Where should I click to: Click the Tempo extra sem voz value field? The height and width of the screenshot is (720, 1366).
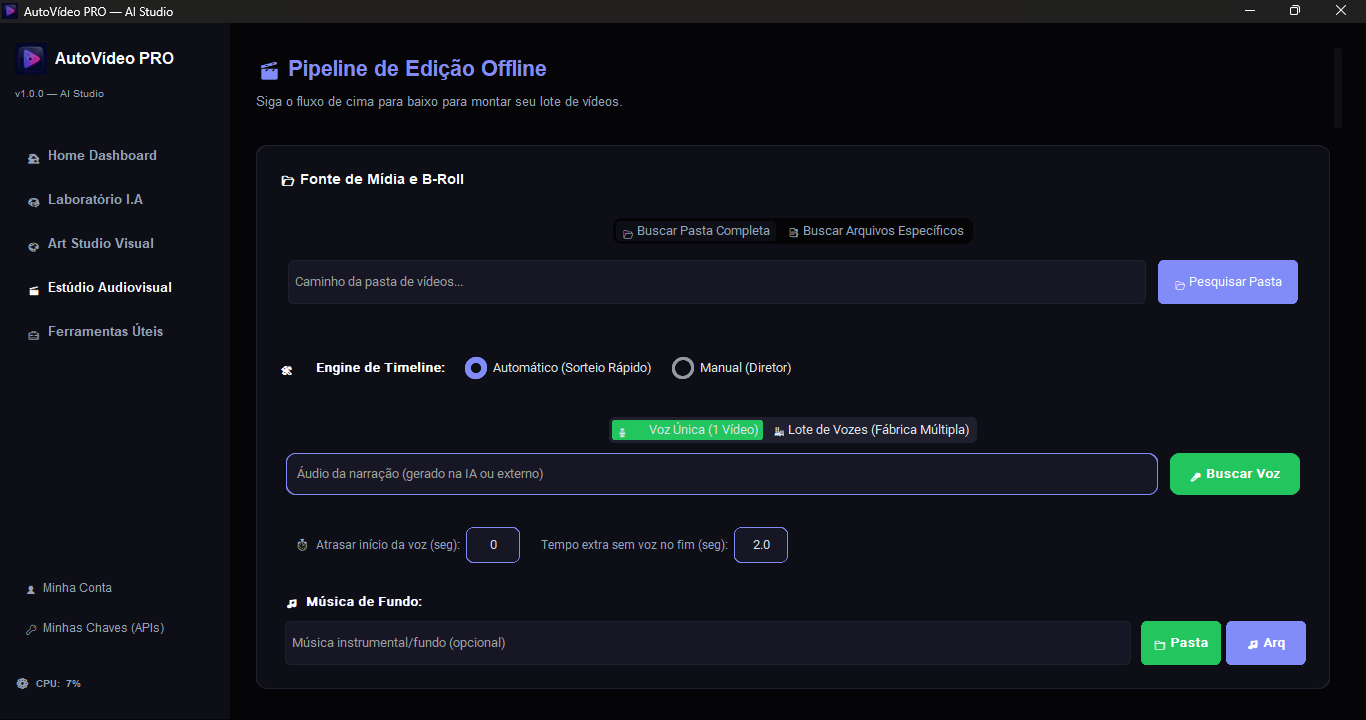pyautogui.click(x=761, y=545)
